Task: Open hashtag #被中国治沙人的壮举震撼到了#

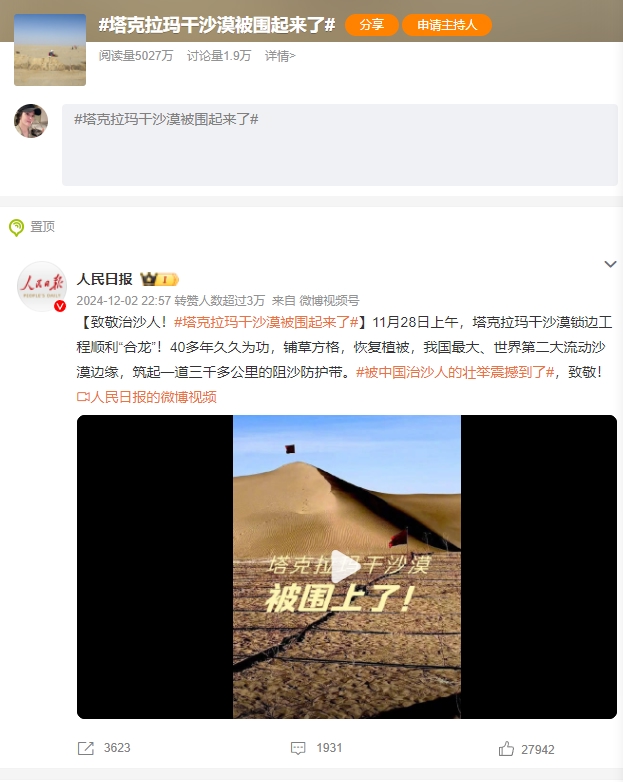Action: [455, 372]
